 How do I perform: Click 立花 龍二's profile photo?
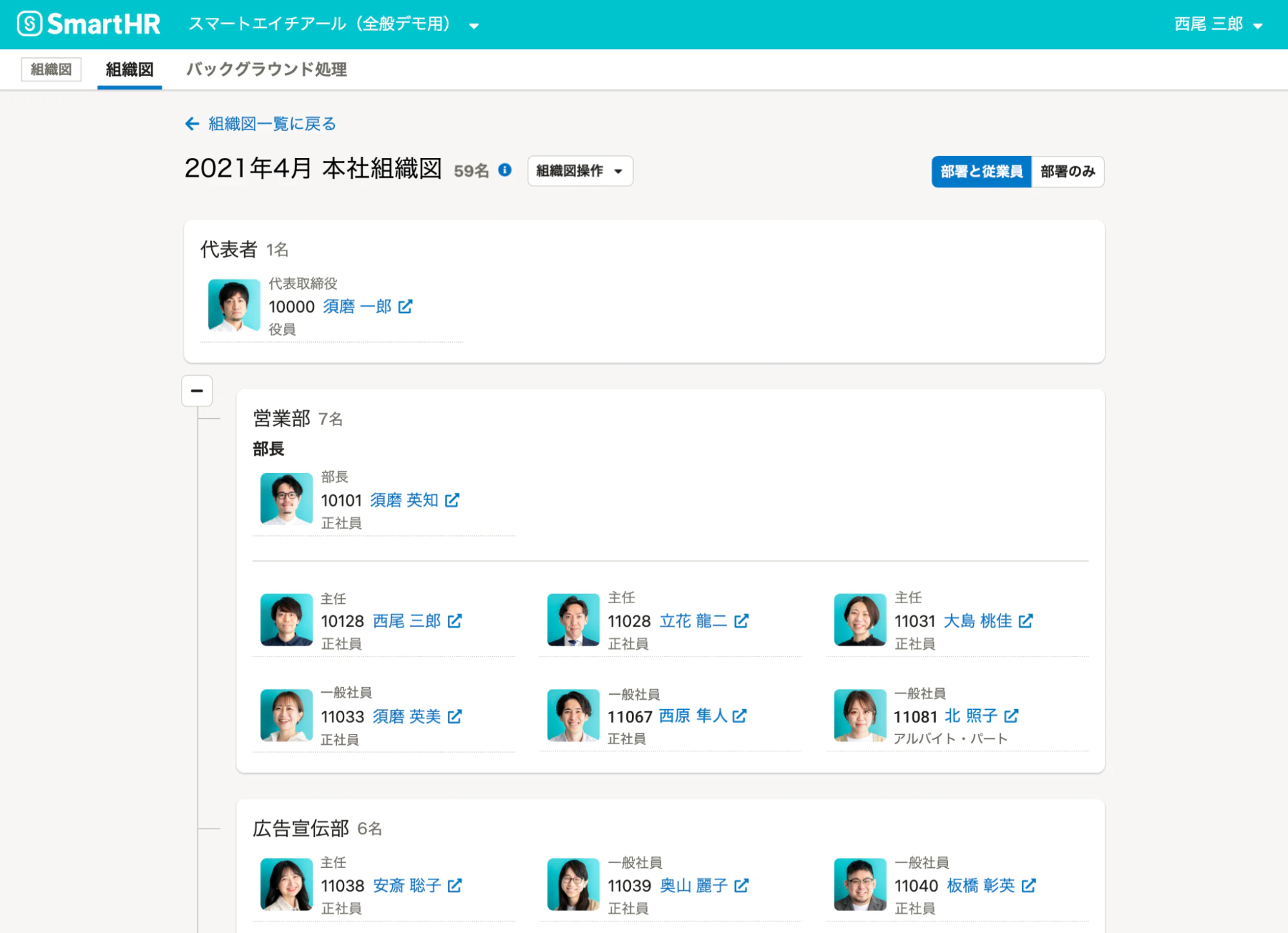(x=573, y=620)
